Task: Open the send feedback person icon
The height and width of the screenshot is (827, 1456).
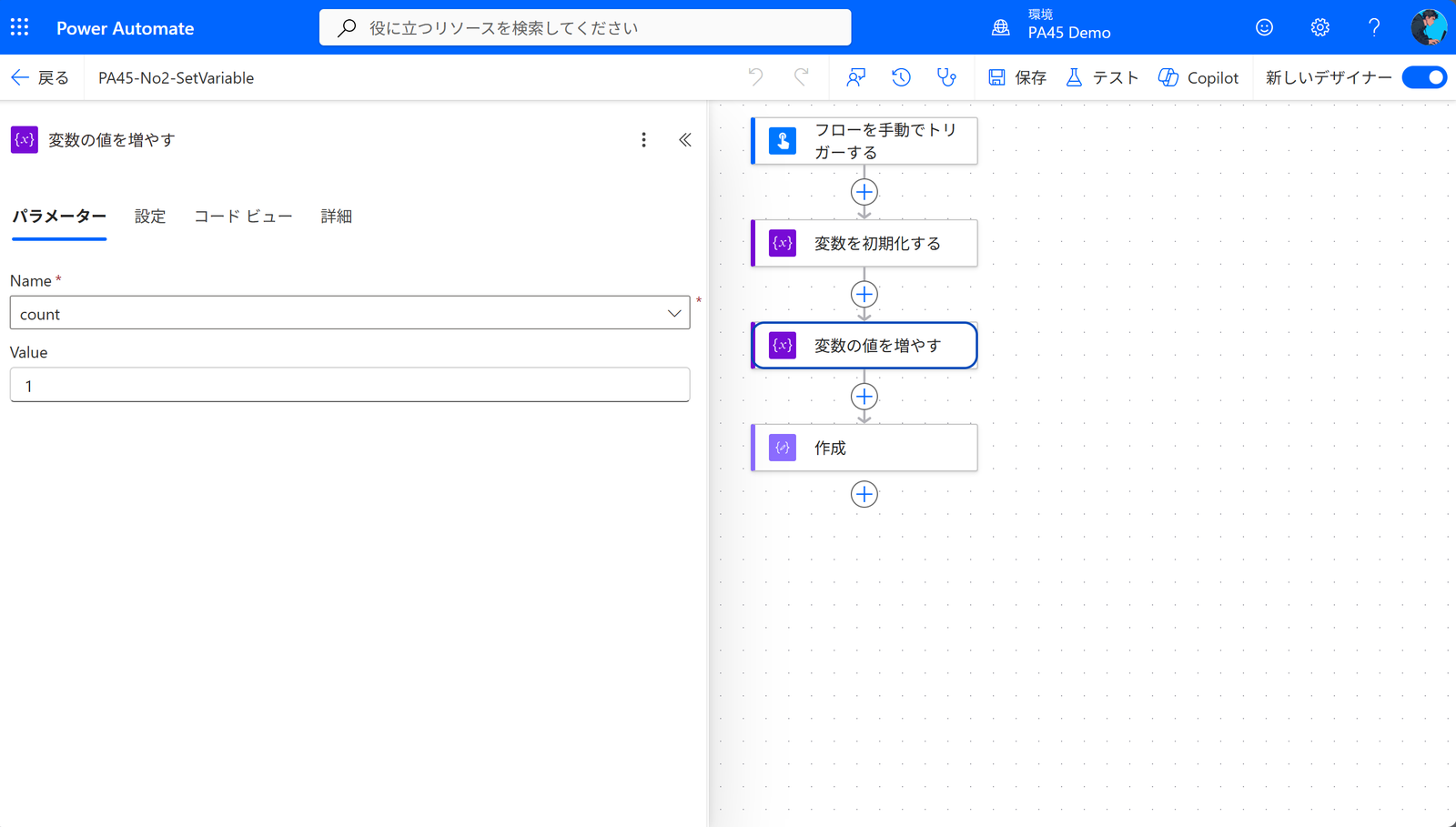Action: (x=855, y=77)
